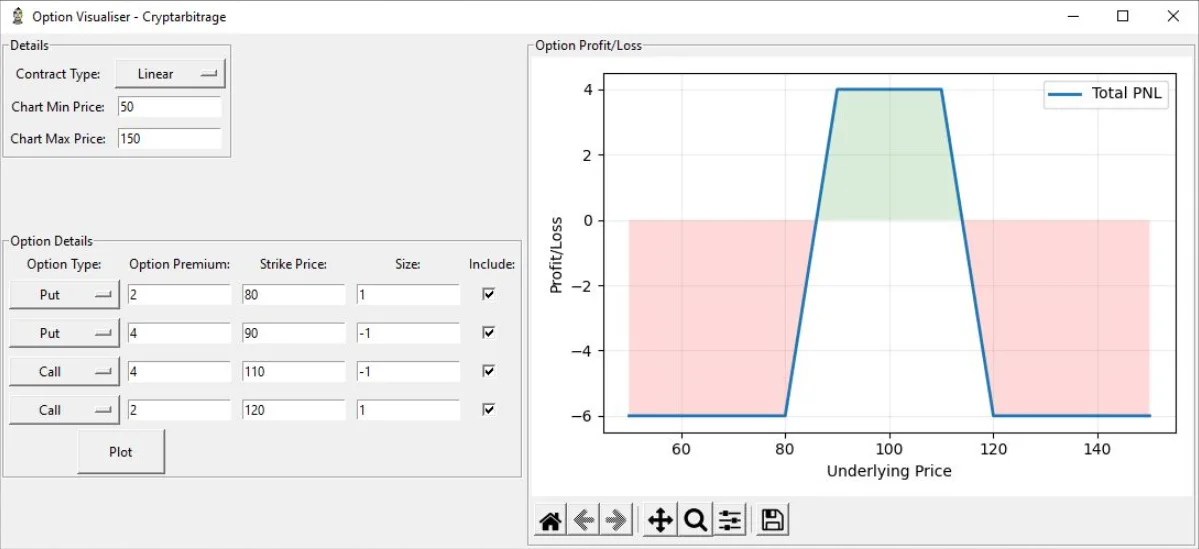
Task: Uncheck Include for the strike 110 Call
Action: coord(489,371)
